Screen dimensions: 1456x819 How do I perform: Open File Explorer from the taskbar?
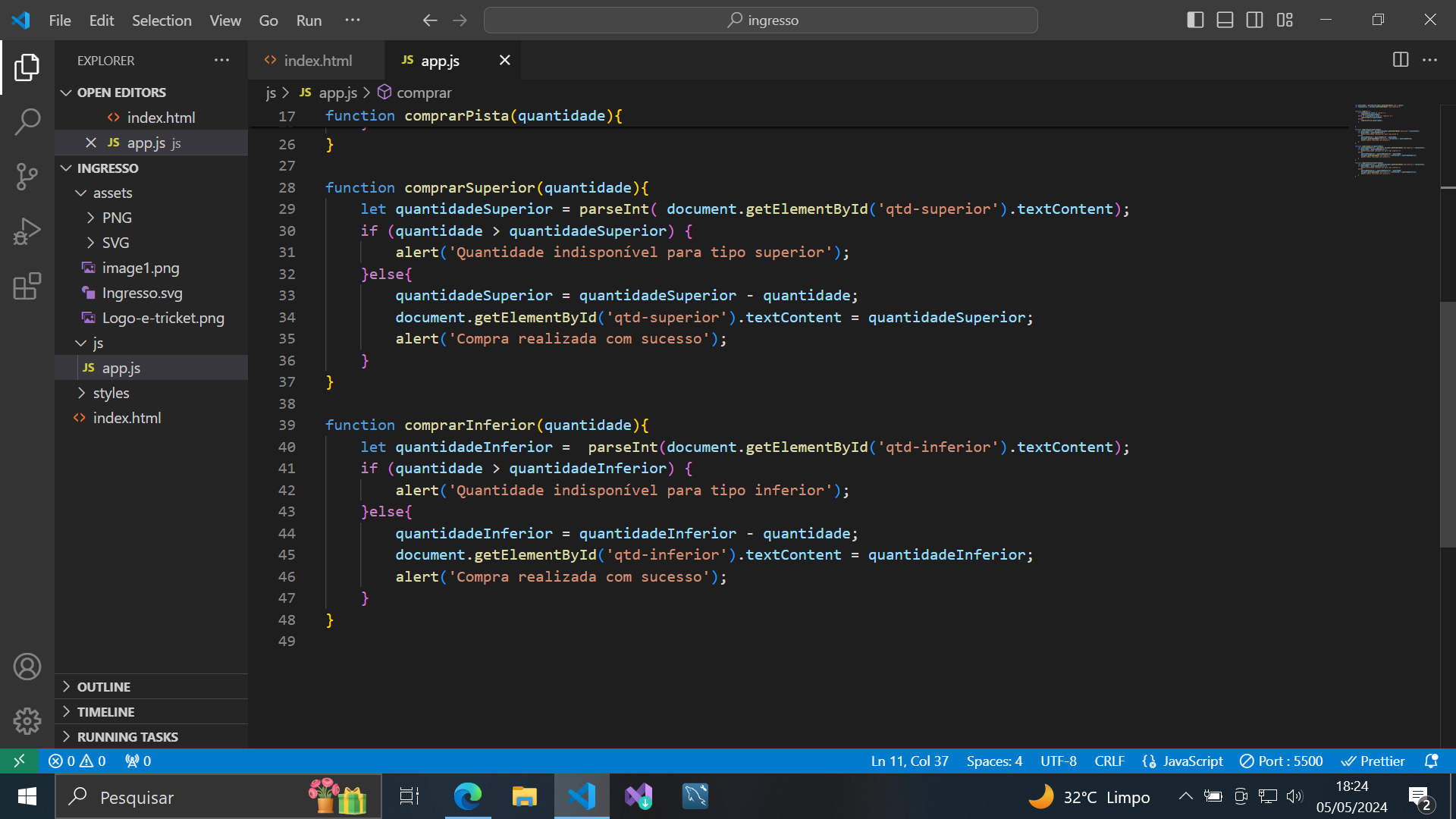[524, 796]
